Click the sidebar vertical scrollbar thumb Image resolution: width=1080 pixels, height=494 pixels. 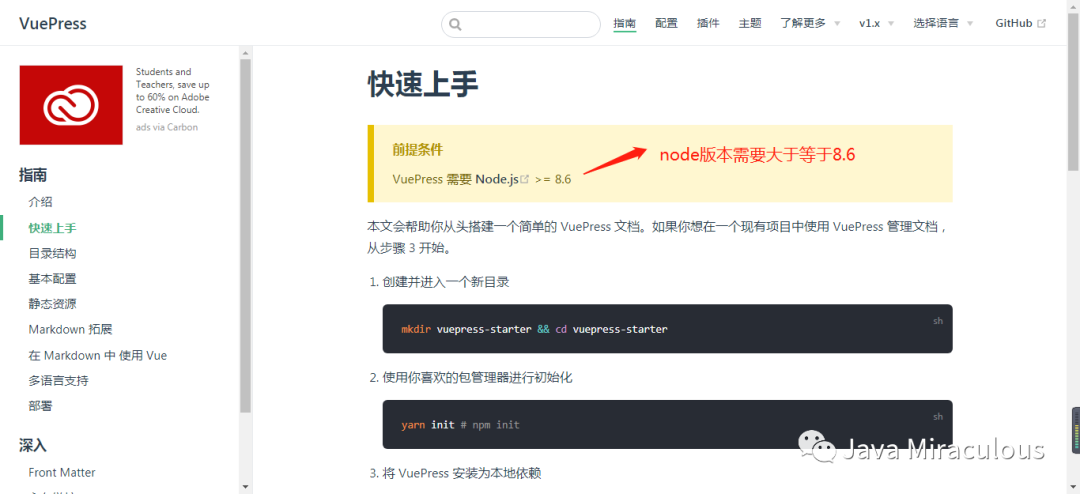tap(245, 236)
